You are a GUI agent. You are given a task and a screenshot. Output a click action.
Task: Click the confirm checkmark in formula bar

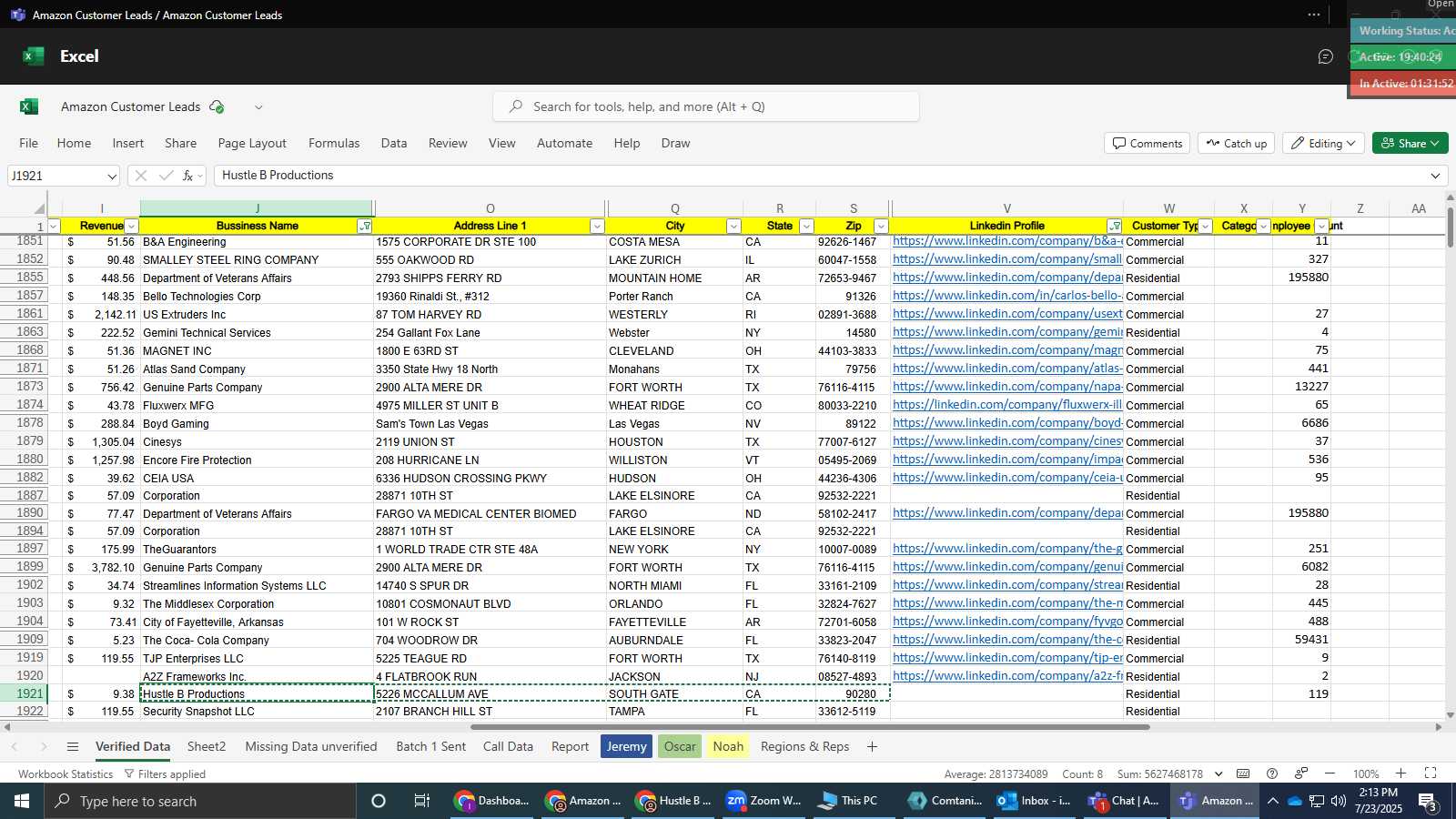[166, 176]
